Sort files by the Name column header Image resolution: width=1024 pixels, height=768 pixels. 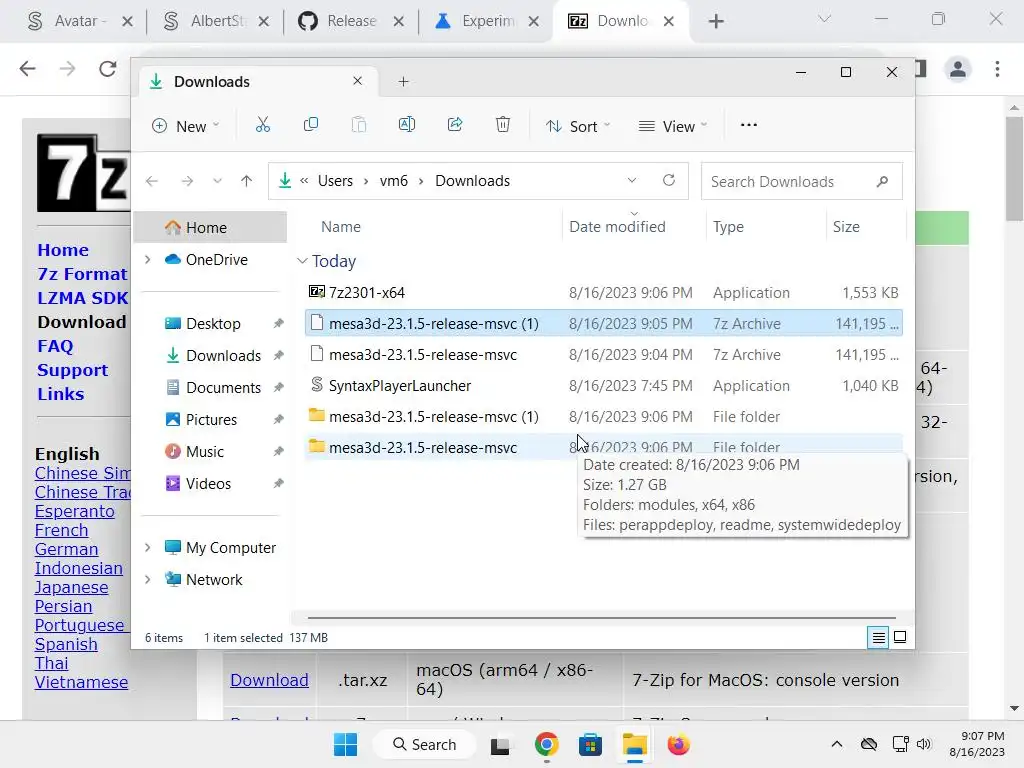(341, 227)
